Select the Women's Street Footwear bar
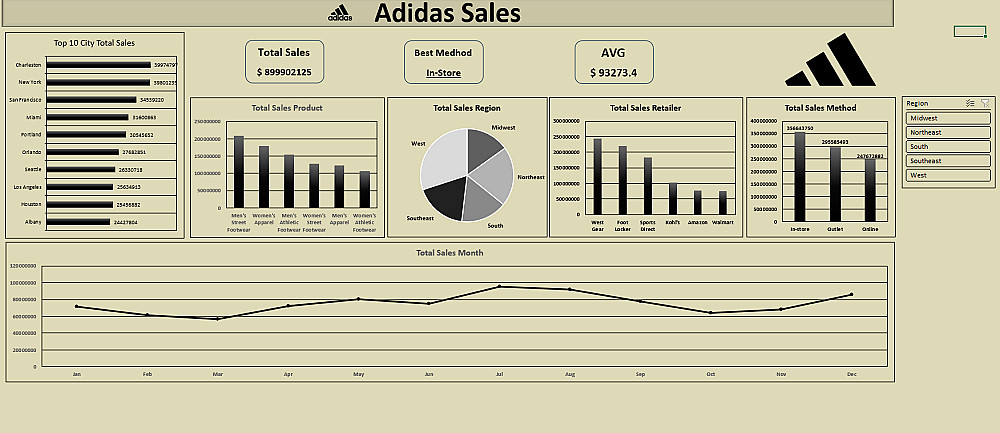The image size is (1000, 433). [314, 186]
